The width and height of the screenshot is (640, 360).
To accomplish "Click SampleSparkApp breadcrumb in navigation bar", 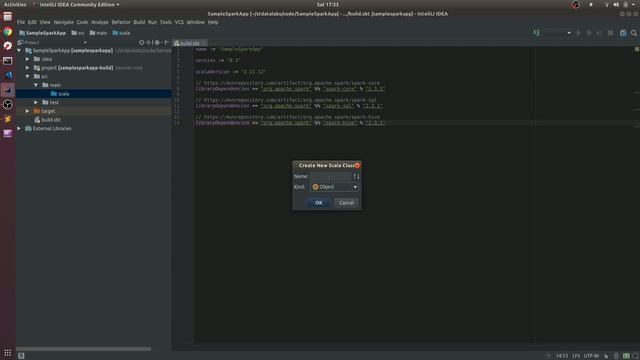I will click(42, 33).
